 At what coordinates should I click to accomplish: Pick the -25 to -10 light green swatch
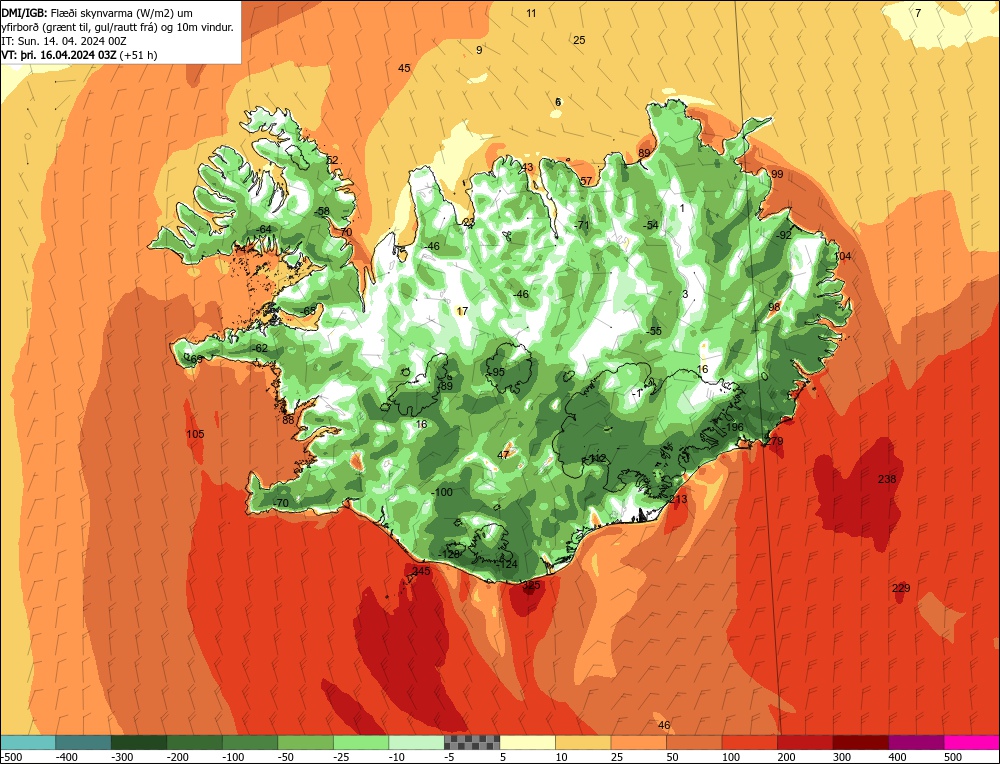pyautogui.click(x=361, y=742)
